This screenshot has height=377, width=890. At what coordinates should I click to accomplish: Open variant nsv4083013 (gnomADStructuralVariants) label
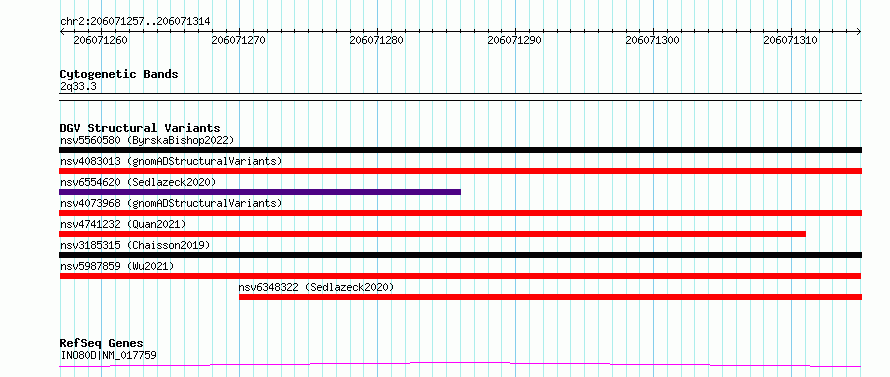(x=171, y=161)
